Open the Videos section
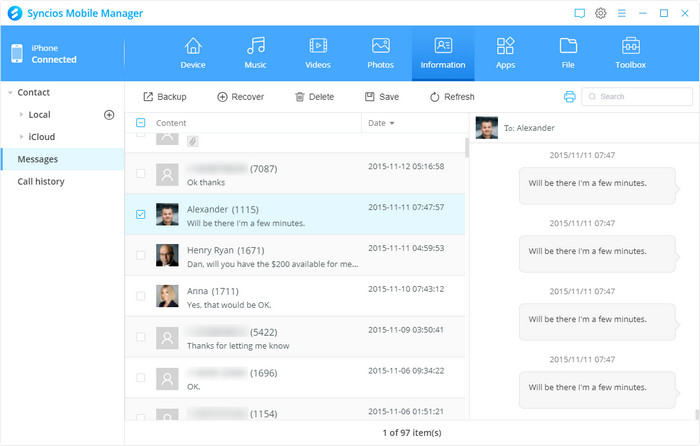The width and height of the screenshot is (700, 446). [x=318, y=53]
